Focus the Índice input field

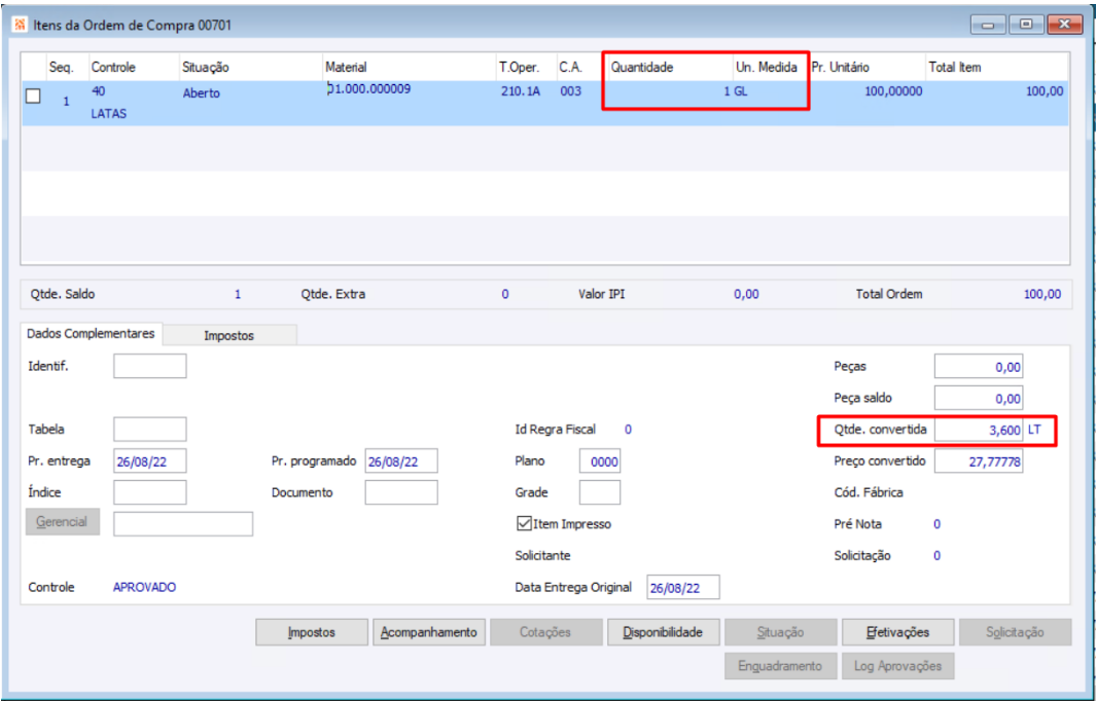(150, 492)
